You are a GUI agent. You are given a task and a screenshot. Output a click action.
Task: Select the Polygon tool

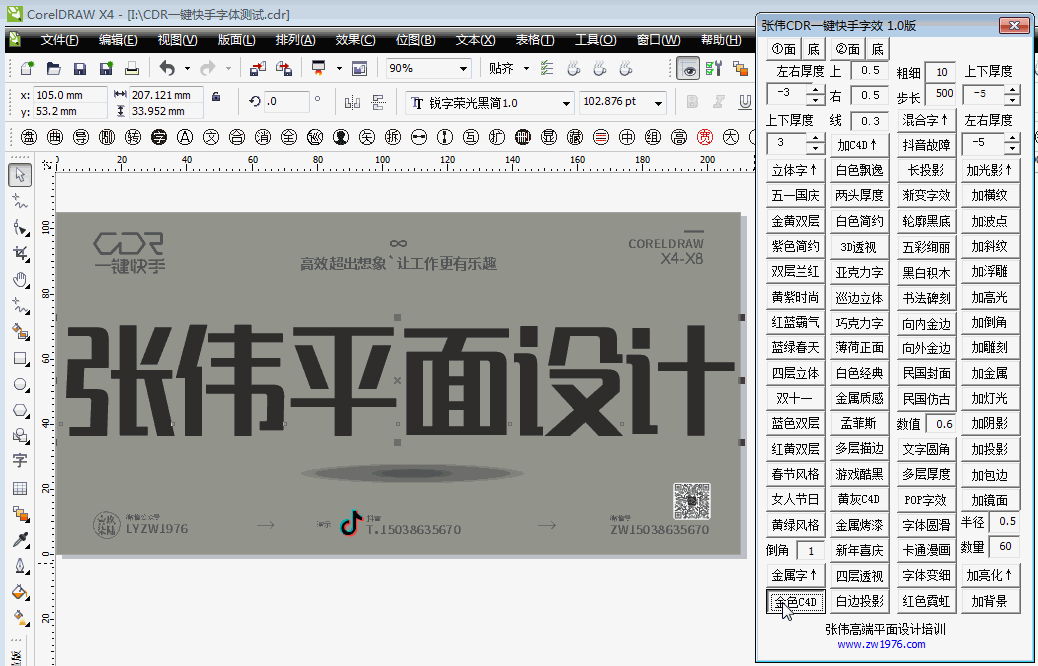coord(20,410)
